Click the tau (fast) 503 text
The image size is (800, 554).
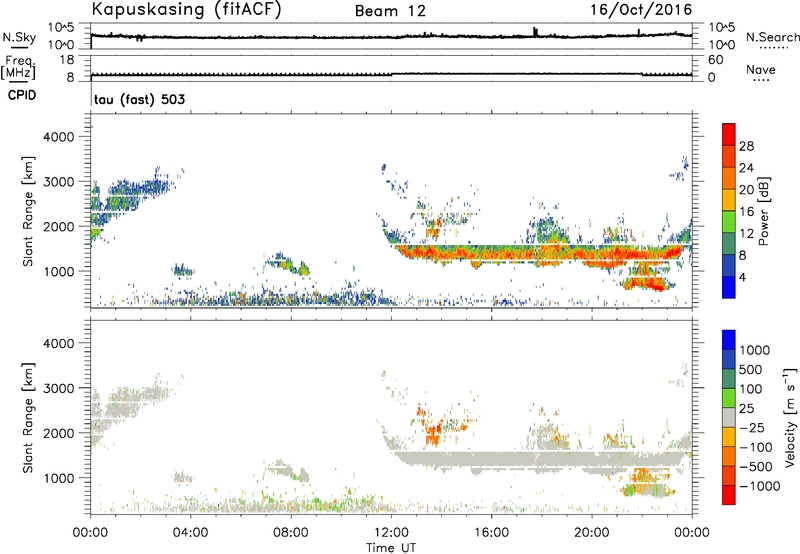139,99
